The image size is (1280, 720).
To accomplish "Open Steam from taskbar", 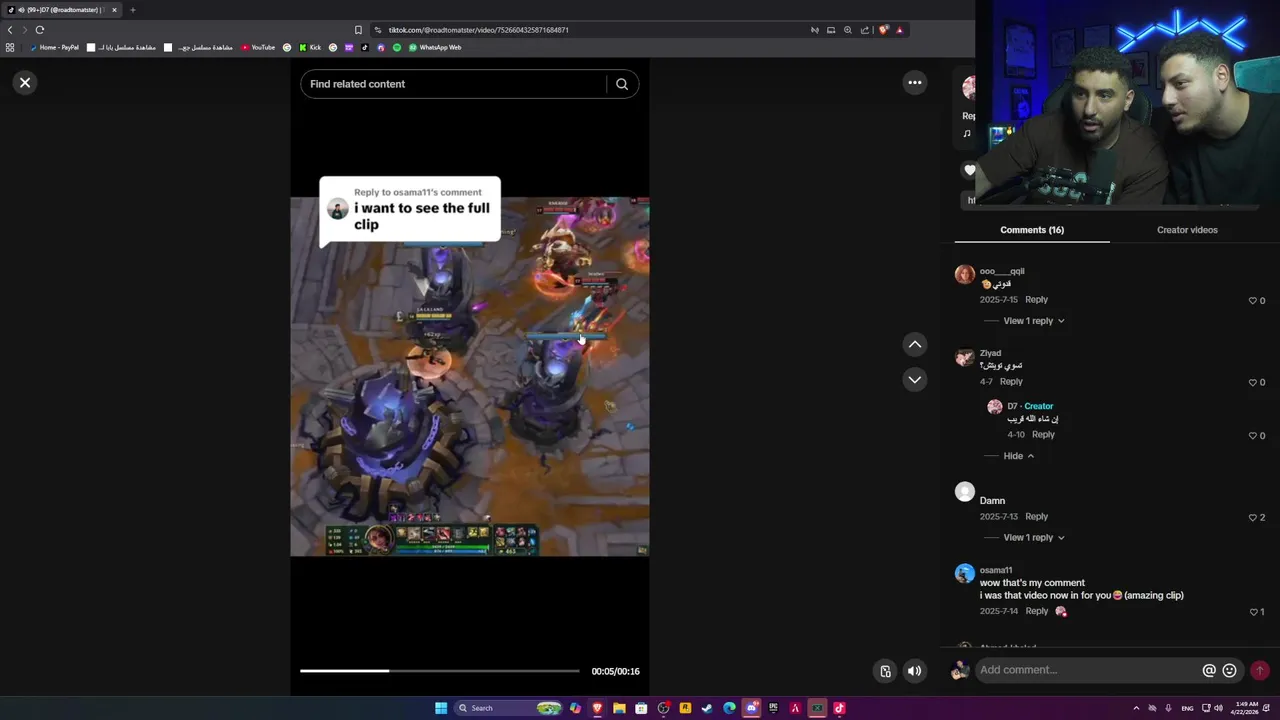I will pos(707,708).
